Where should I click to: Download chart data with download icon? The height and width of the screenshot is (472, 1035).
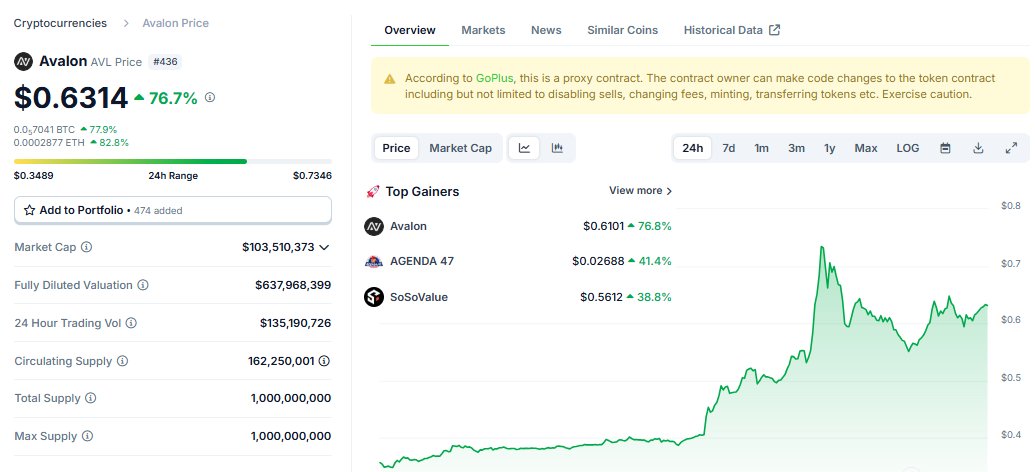(978, 148)
